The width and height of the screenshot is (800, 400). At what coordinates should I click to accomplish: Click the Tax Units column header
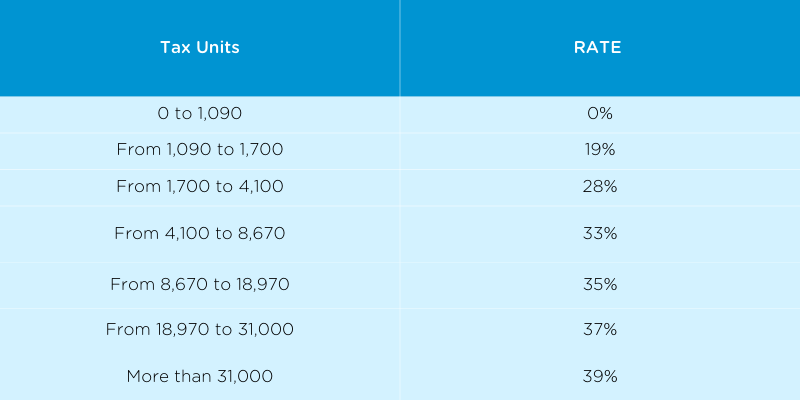point(199,48)
